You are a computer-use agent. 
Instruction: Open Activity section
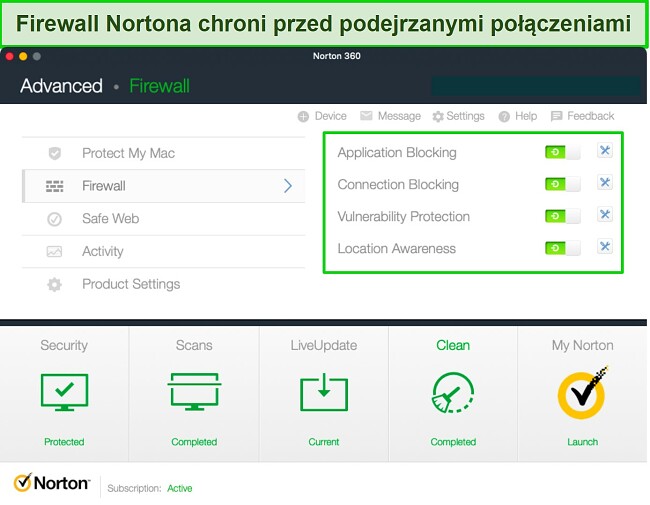pos(164,252)
